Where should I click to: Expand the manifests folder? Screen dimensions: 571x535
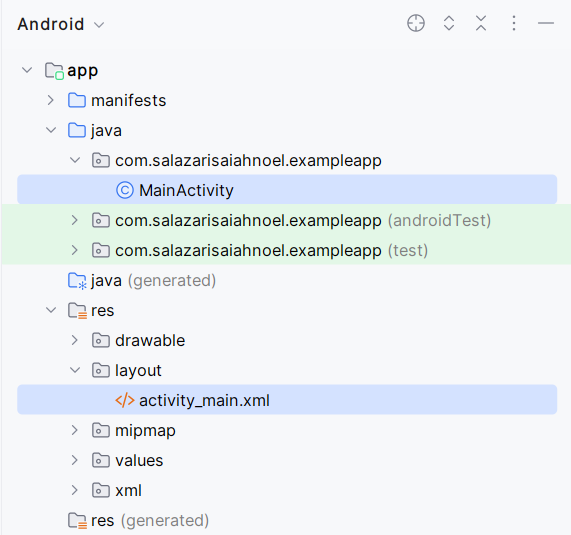click(x=51, y=100)
